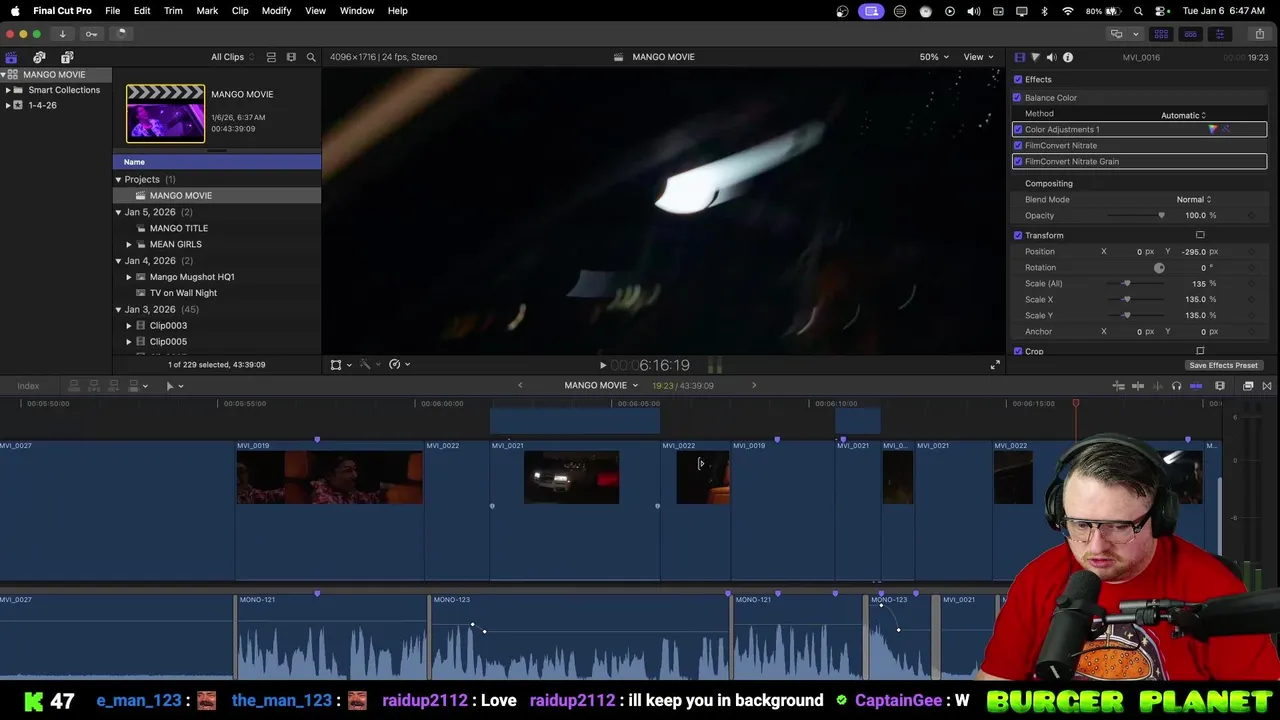The image size is (1280, 720).
Task: Disable the Balance Color checkbox
Action: tap(1018, 97)
